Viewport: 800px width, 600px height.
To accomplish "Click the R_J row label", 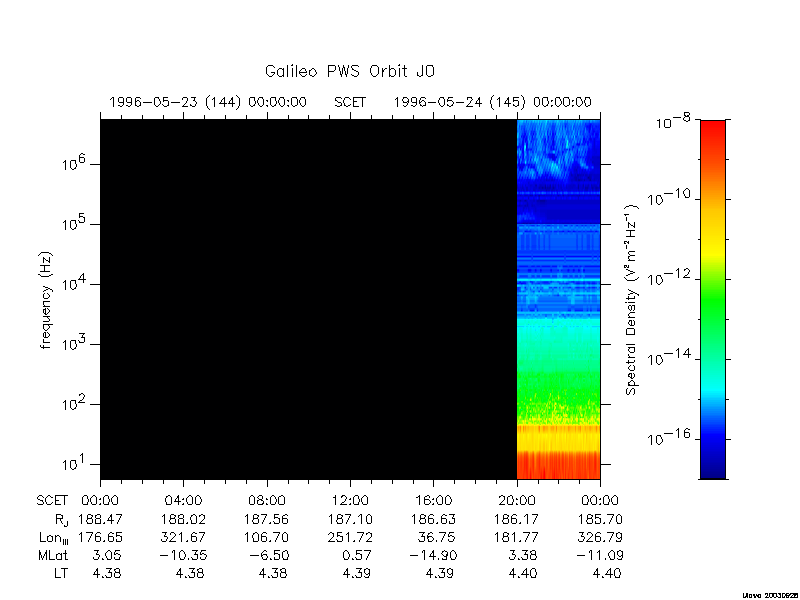I will coord(61,520).
